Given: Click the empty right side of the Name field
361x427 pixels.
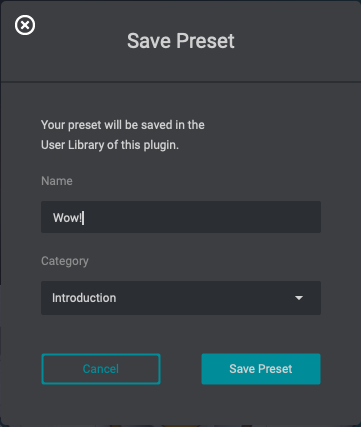Looking at the screenshot, I should click(233, 217).
